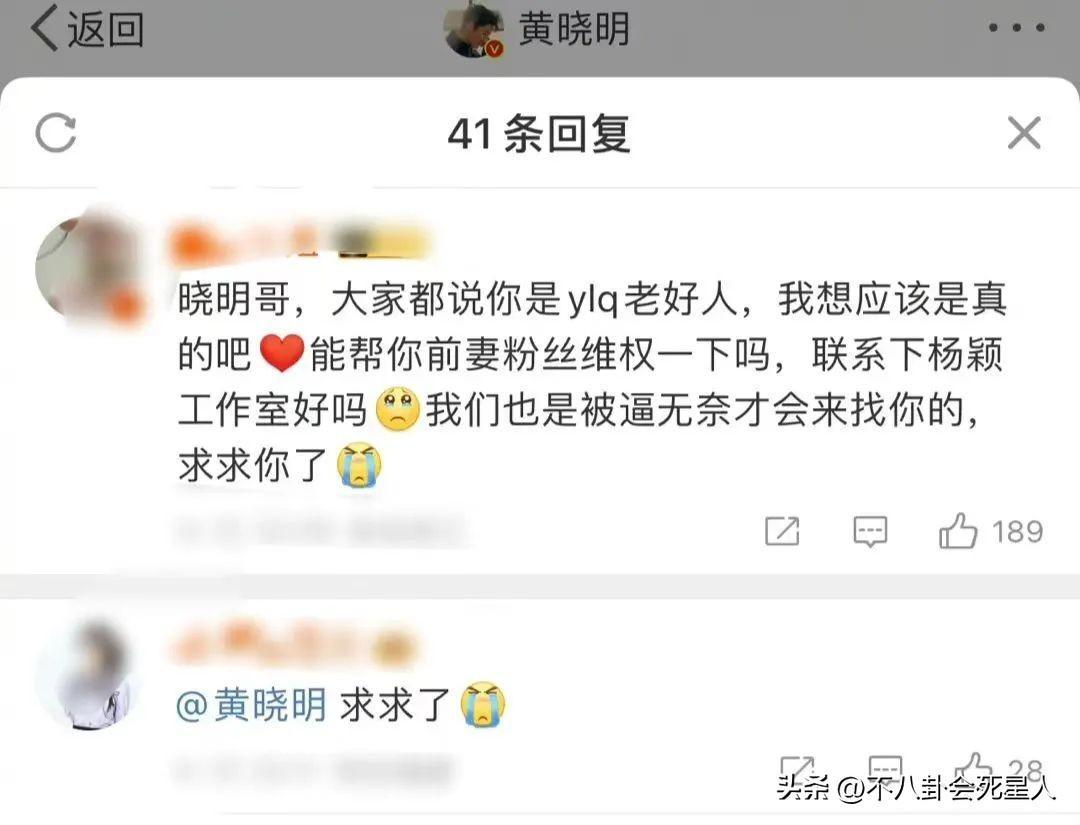
Task: Open the first comment text starting 晓明哥
Action: [591, 382]
